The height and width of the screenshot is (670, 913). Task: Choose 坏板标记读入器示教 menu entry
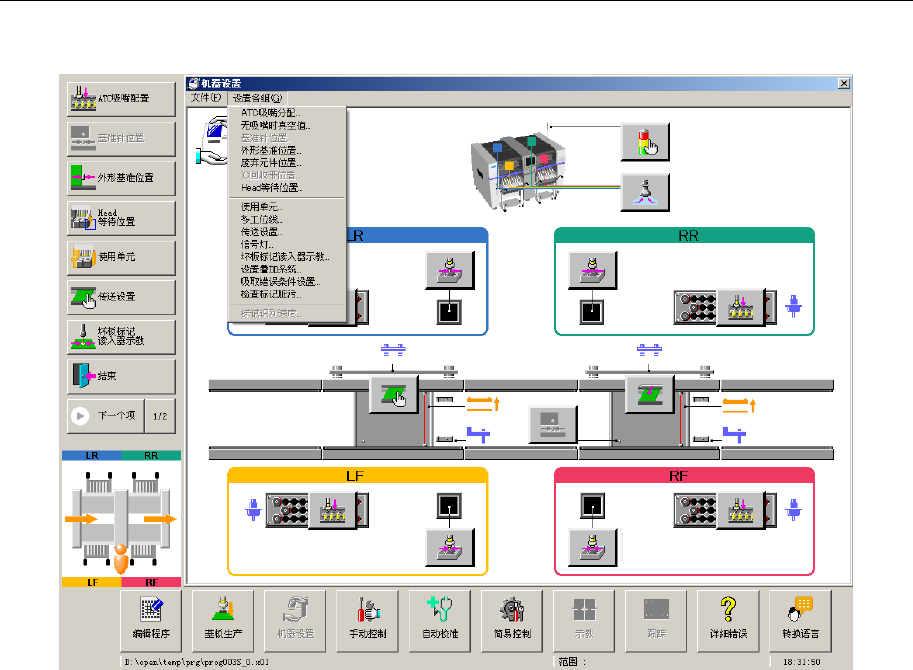click(286, 257)
